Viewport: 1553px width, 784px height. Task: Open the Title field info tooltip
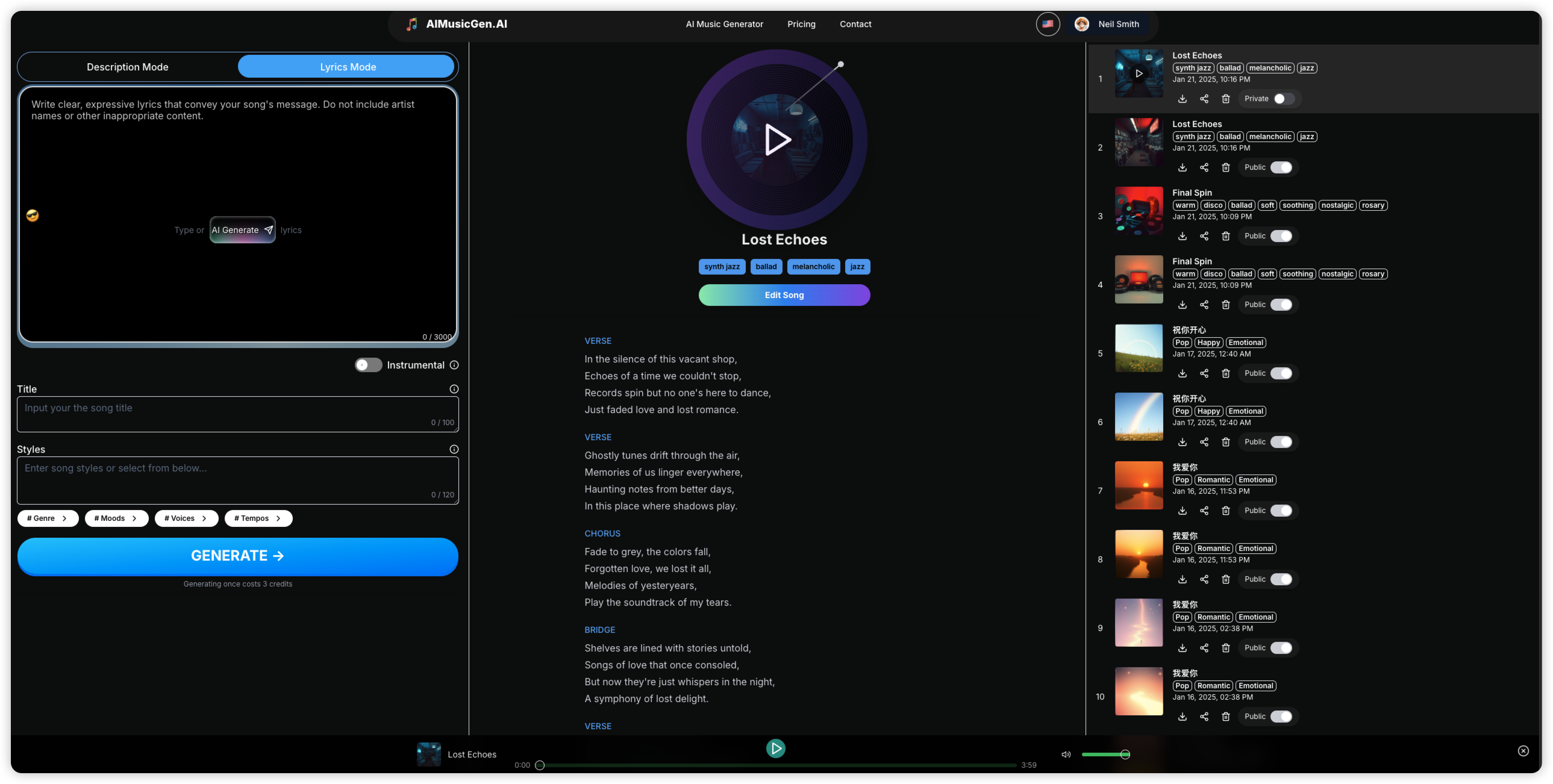(454, 388)
